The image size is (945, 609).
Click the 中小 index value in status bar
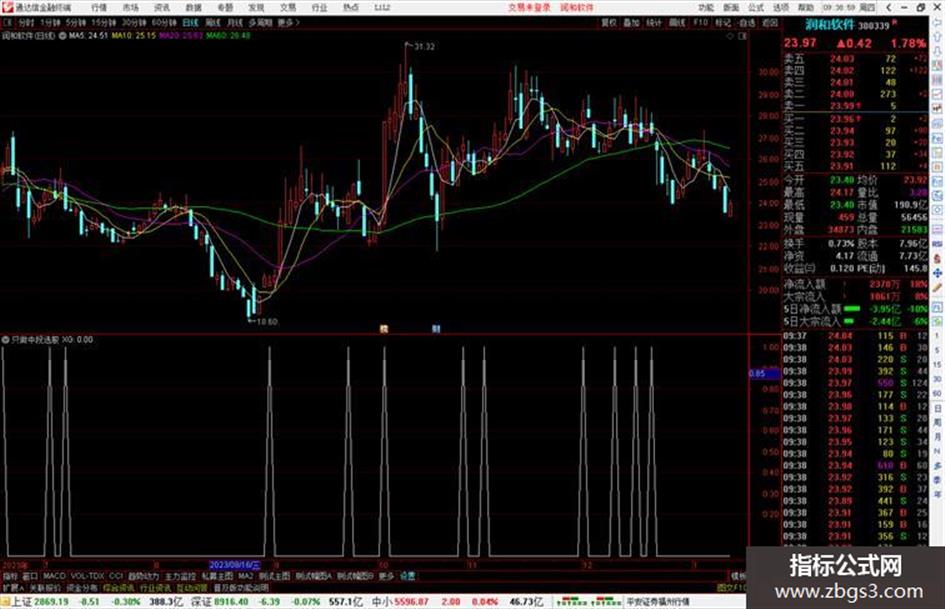(x=413, y=602)
